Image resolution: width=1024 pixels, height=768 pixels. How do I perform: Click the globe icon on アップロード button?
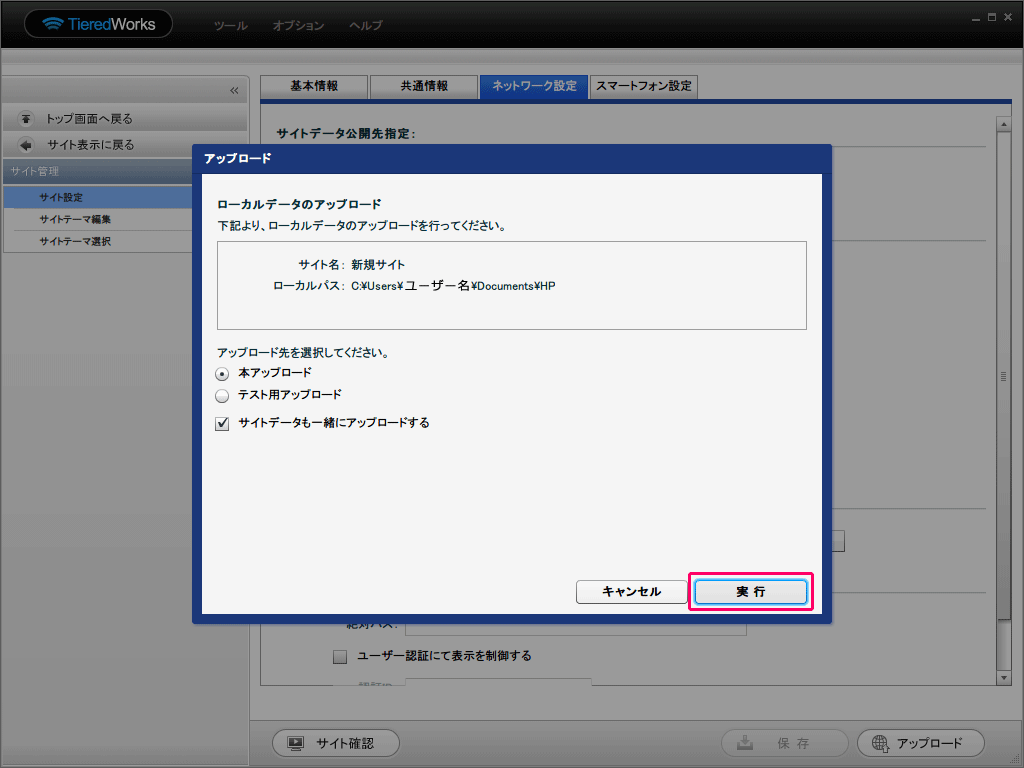[x=880, y=743]
